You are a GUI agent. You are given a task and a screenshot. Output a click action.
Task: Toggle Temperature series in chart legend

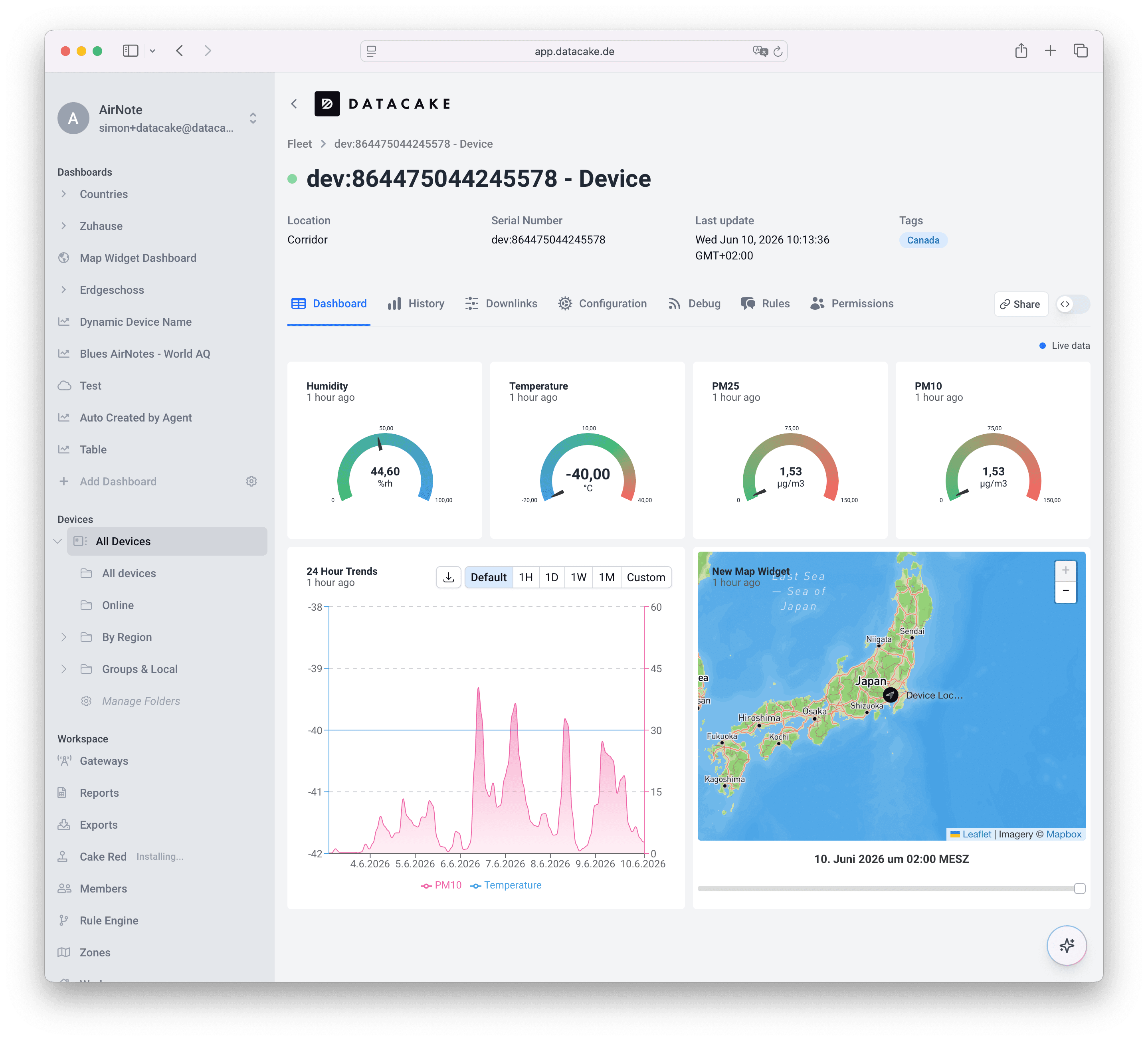click(506, 885)
